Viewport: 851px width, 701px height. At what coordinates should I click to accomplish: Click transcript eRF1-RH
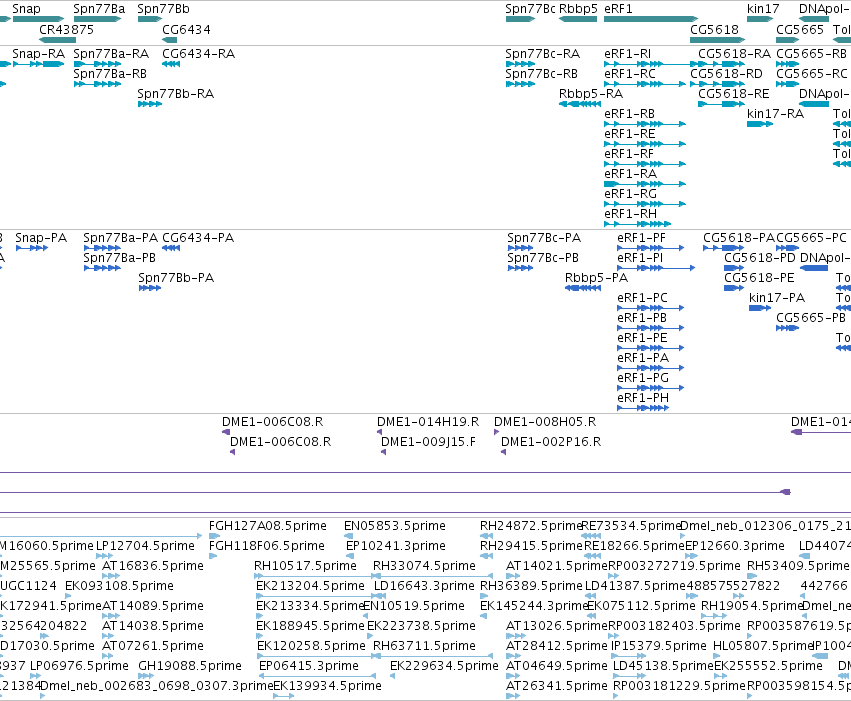coord(637,224)
